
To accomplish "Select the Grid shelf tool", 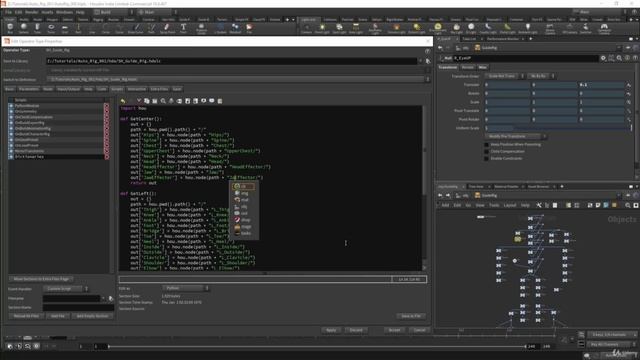I will [x=64, y=28].
